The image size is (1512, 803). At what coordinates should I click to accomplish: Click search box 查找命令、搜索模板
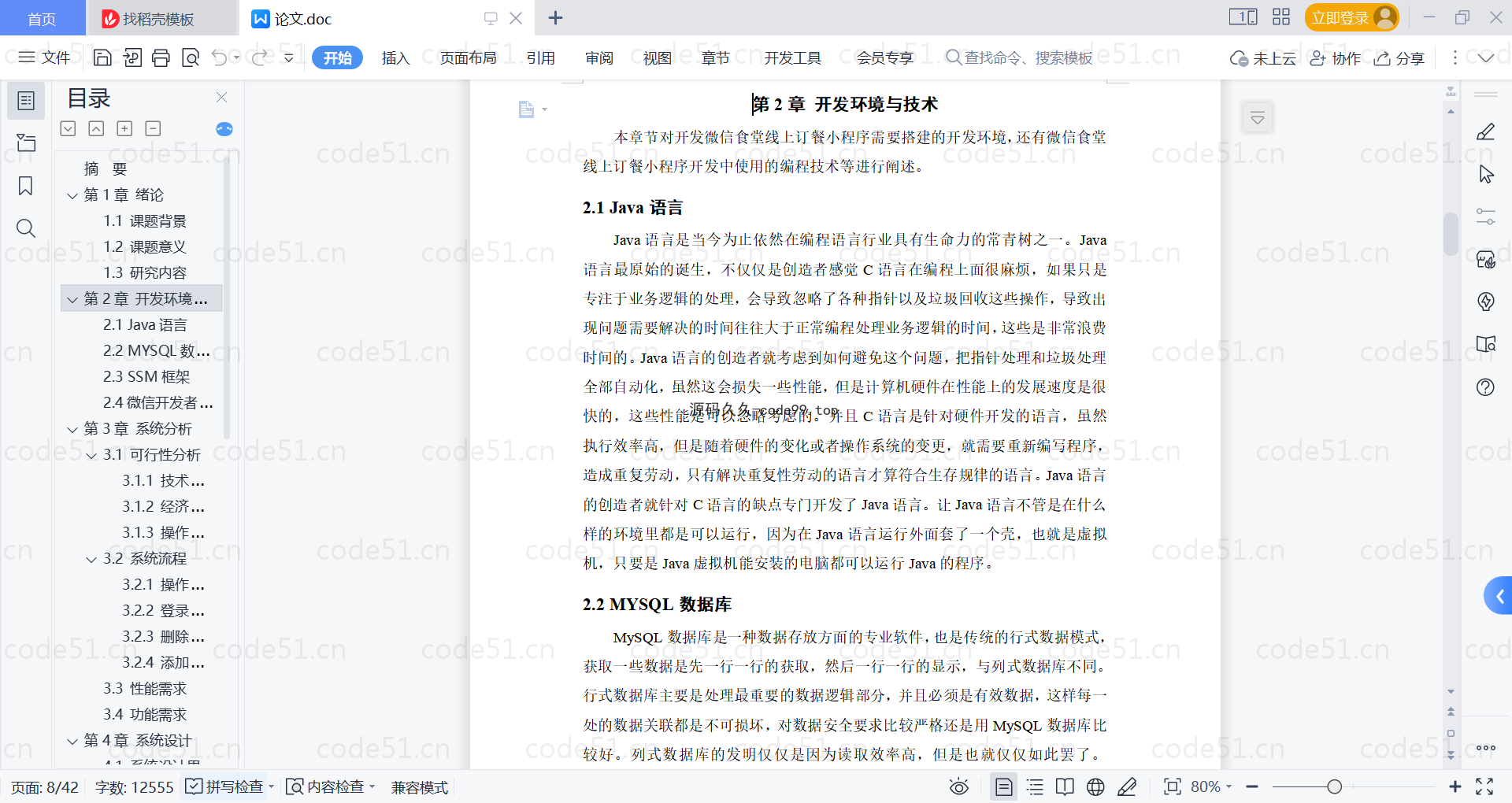[1019, 57]
